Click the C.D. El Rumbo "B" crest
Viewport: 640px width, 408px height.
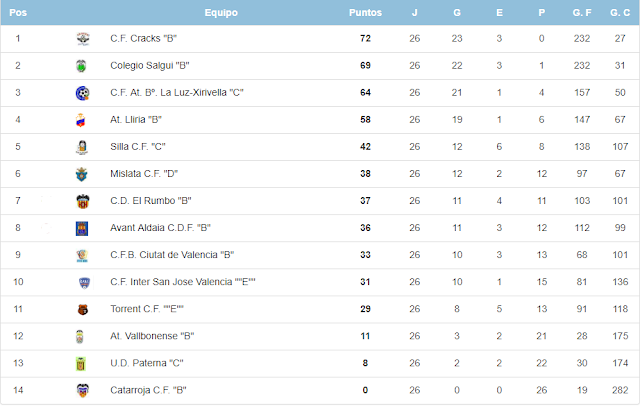click(x=83, y=201)
